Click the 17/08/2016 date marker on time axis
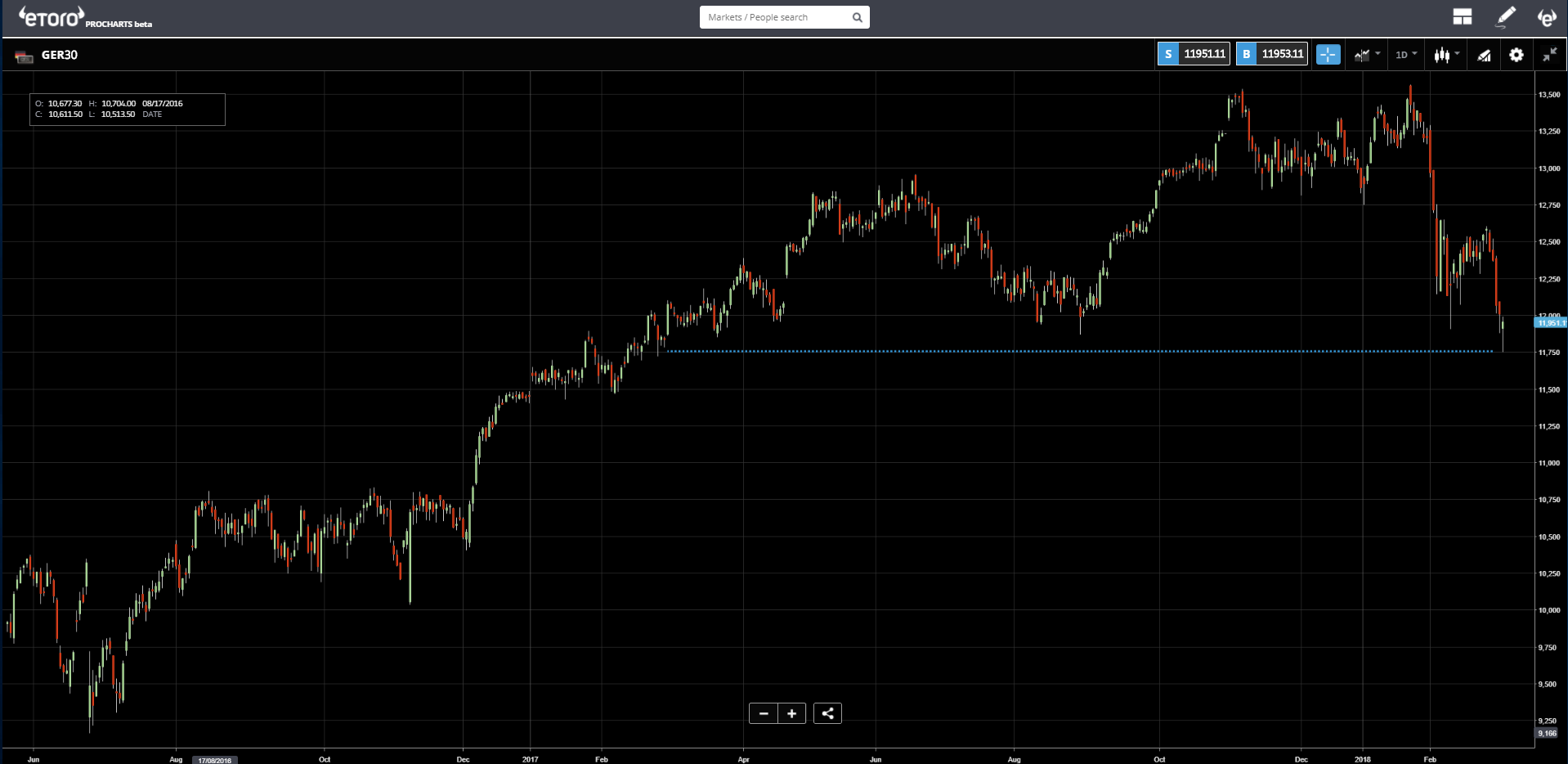The height and width of the screenshot is (764, 1568). point(214,760)
